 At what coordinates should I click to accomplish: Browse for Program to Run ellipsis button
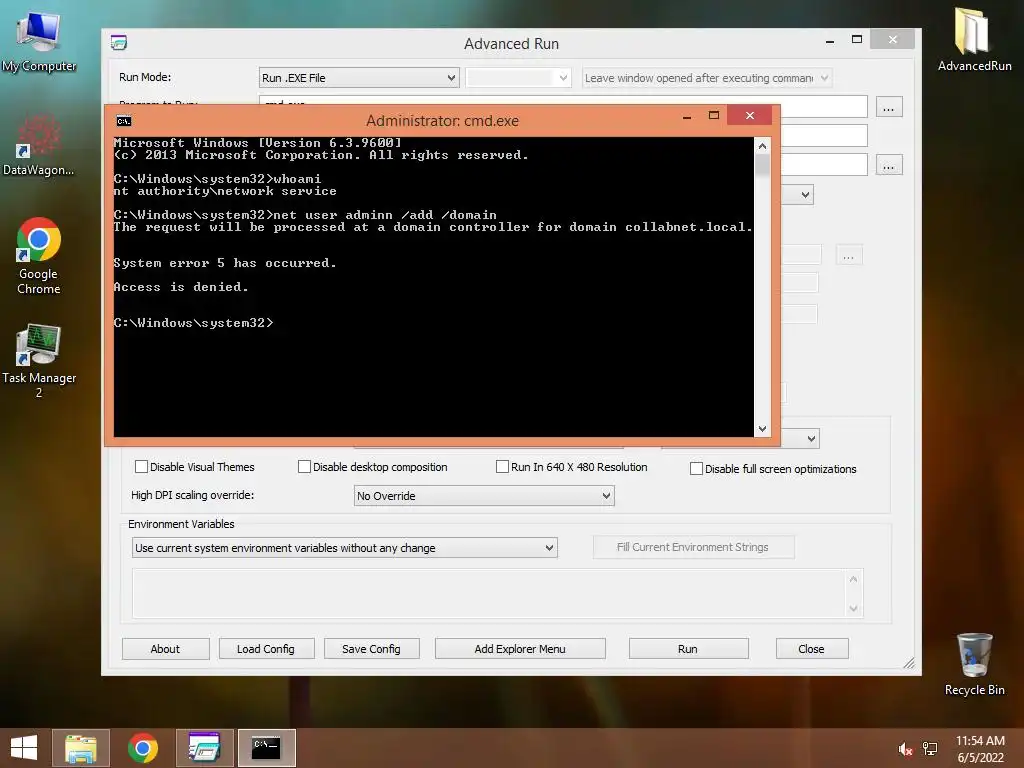pyautogui.click(x=888, y=108)
